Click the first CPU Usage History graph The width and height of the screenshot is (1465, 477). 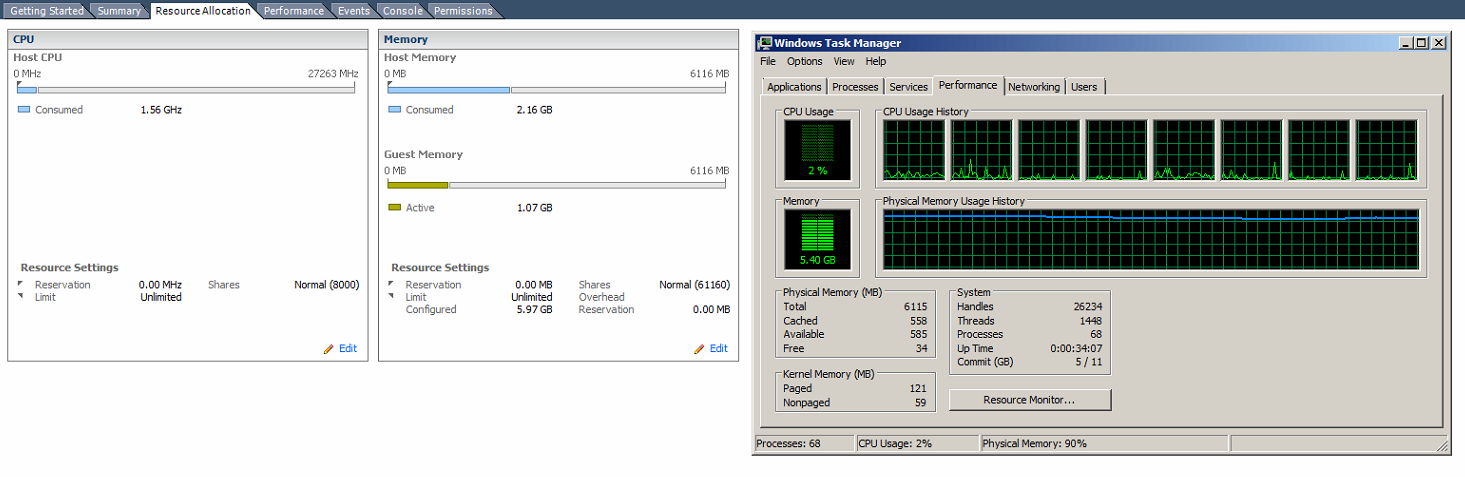[914, 150]
